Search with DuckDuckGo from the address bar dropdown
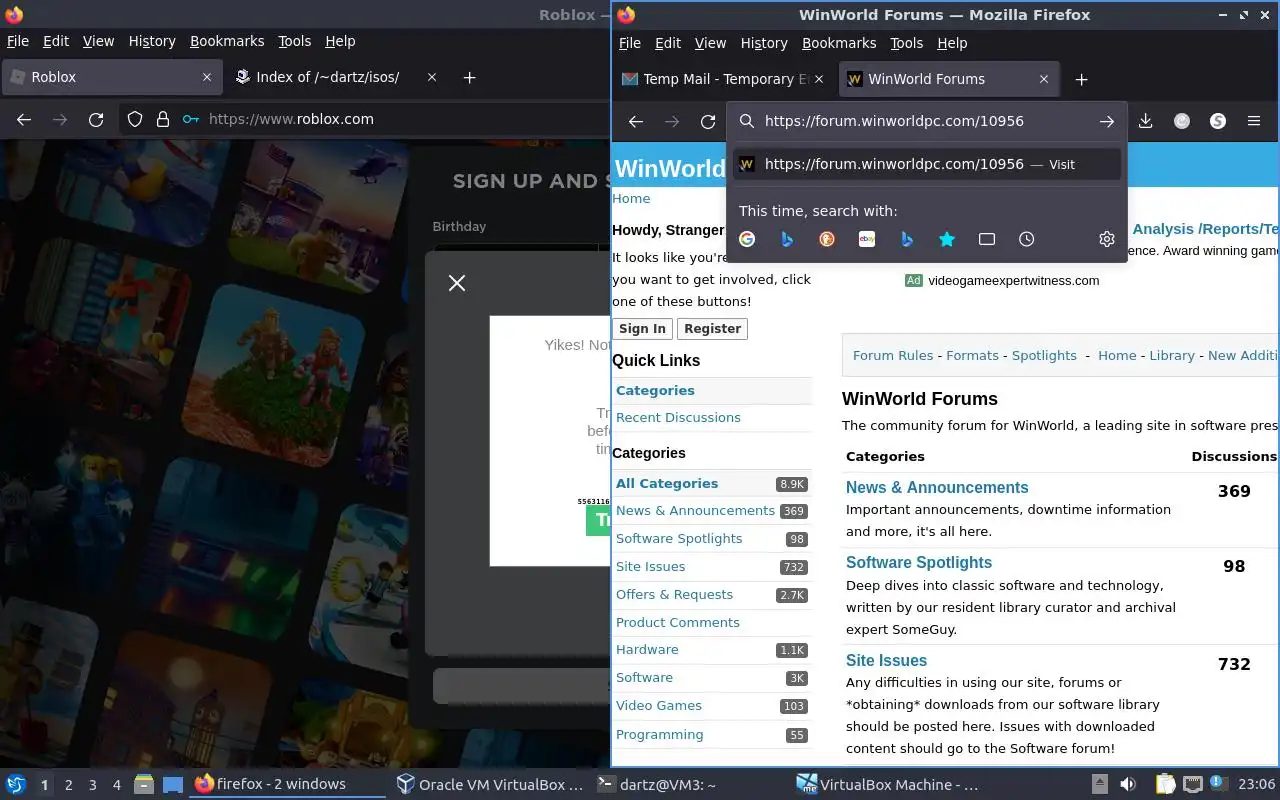The width and height of the screenshot is (1280, 800). click(827, 239)
